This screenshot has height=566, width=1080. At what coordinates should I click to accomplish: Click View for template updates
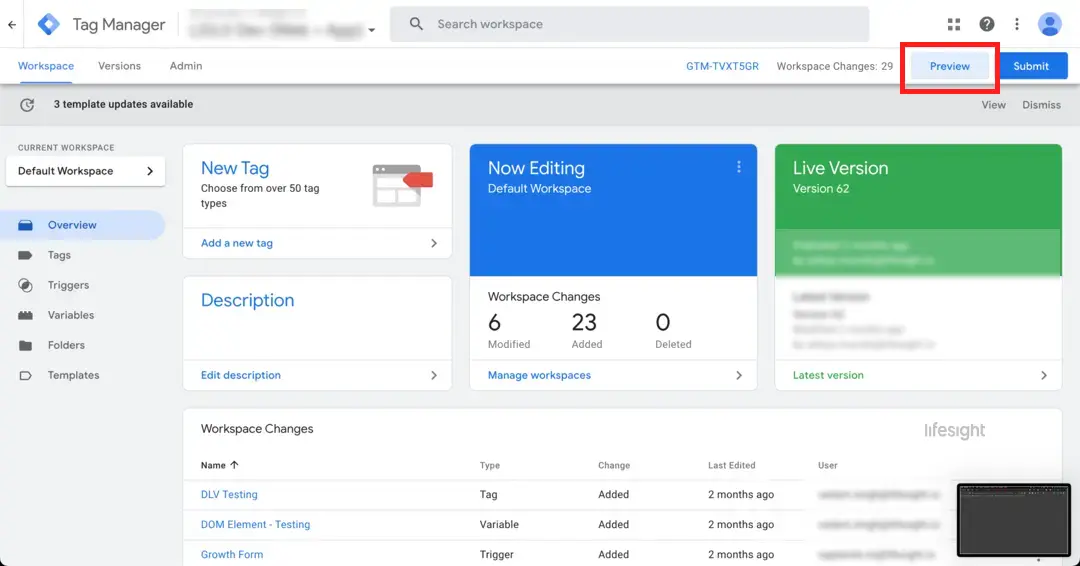point(993,105)
